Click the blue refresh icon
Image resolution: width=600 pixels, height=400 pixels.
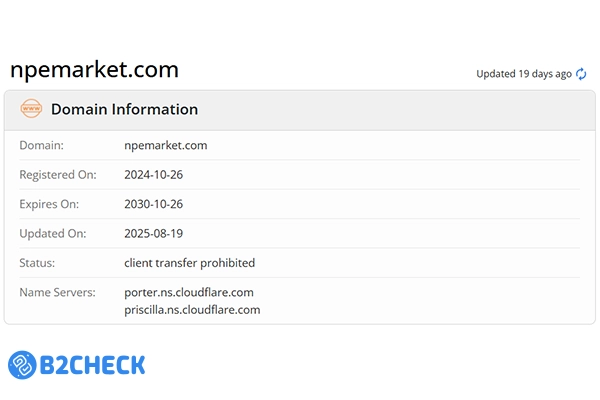click(x=582, y=74)
